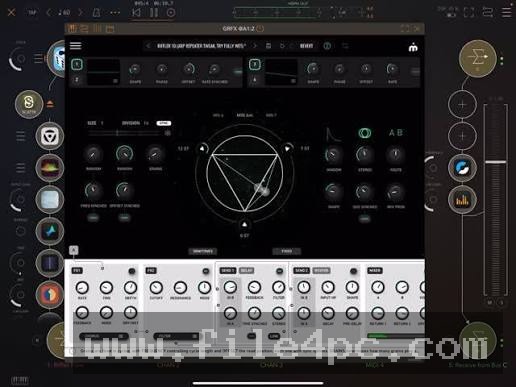Select the FX1 section label

(x=77, y=271)
